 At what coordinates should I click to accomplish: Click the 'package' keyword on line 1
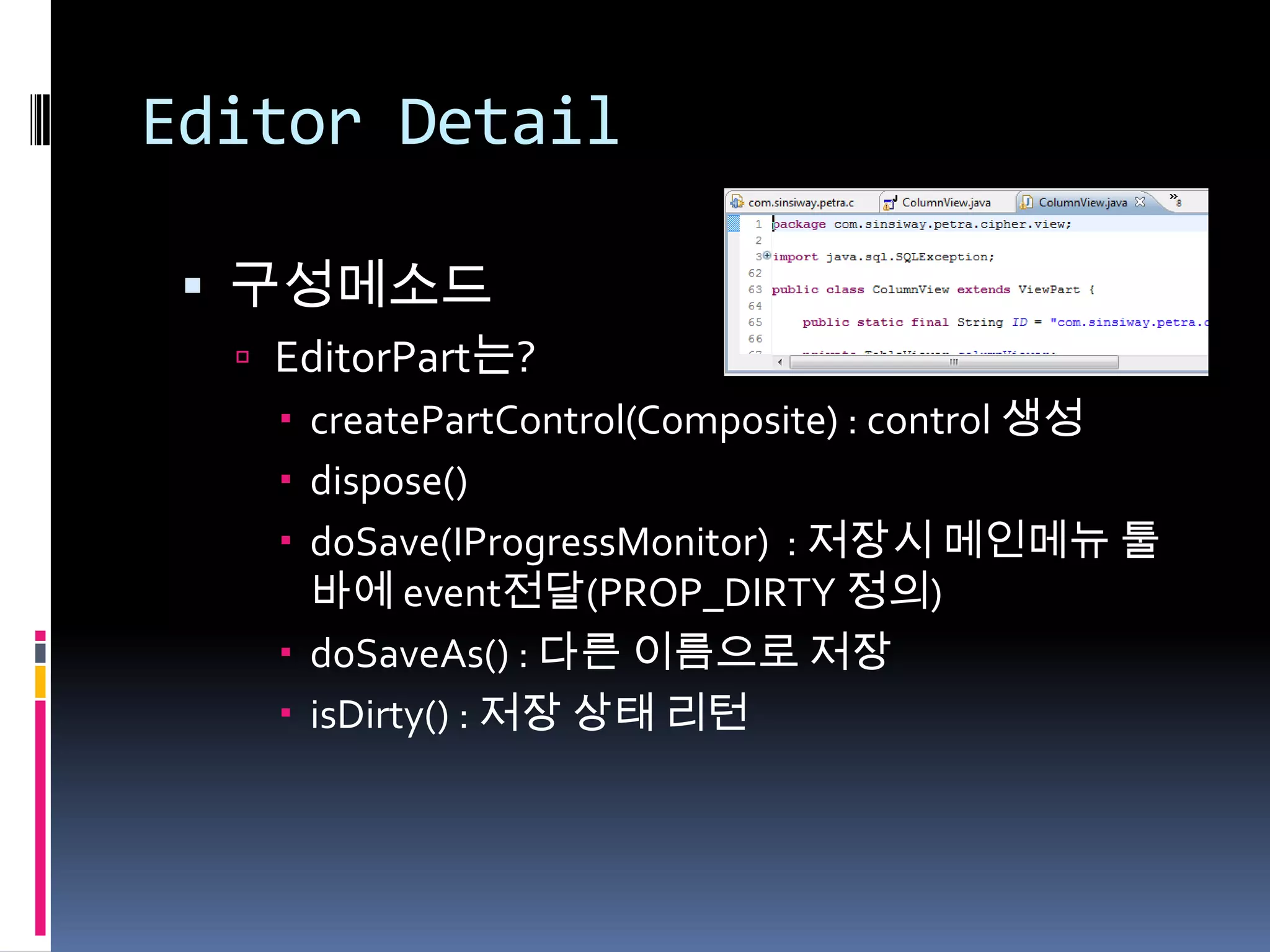click(x=799, y=224)
